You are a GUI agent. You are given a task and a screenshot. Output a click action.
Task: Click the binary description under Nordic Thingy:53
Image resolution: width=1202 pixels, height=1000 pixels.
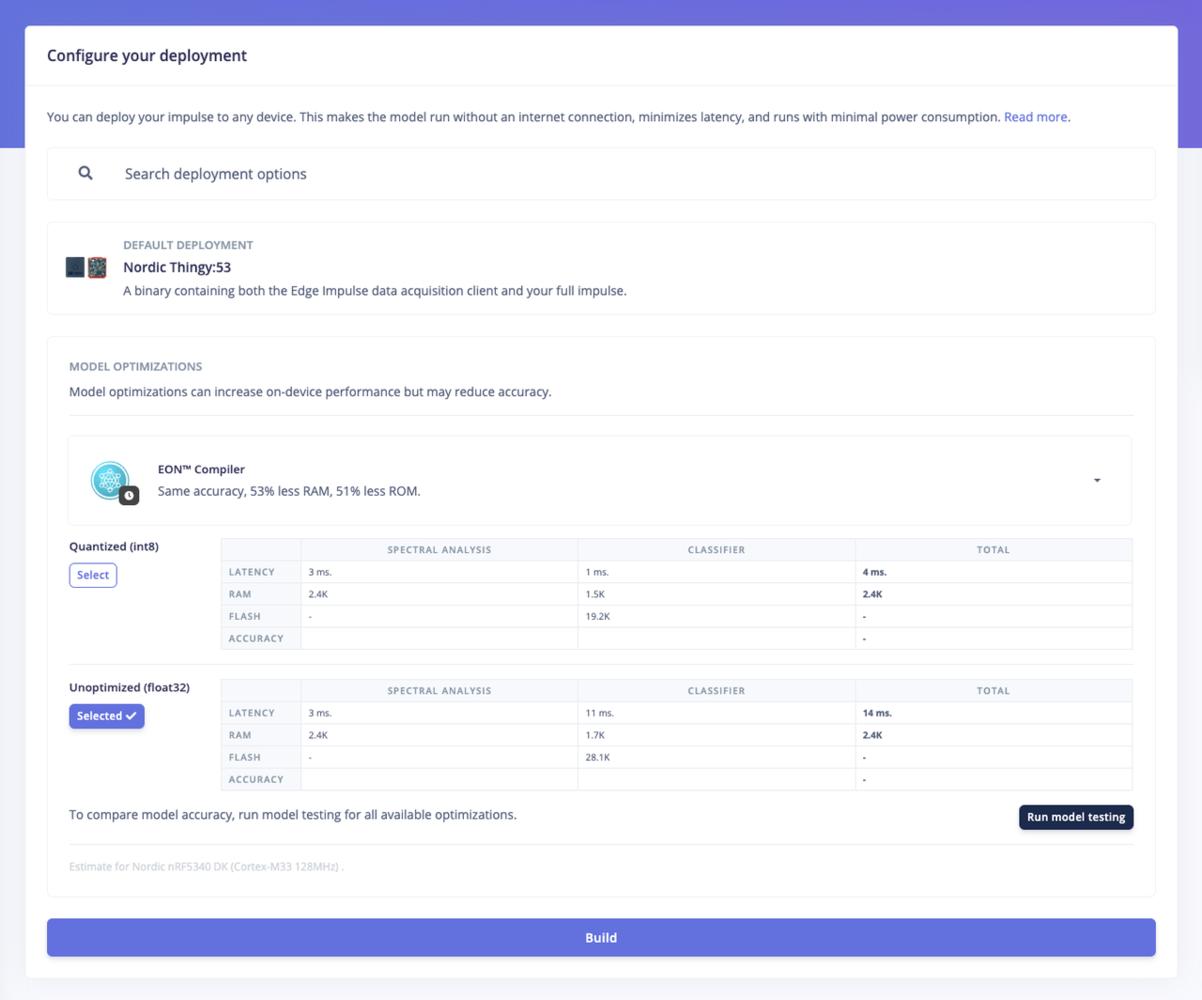pos(375,291)
